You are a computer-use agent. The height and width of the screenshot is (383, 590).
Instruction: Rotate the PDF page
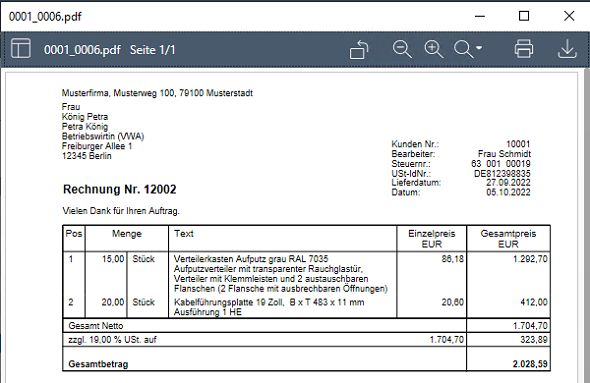pos(359,49)
